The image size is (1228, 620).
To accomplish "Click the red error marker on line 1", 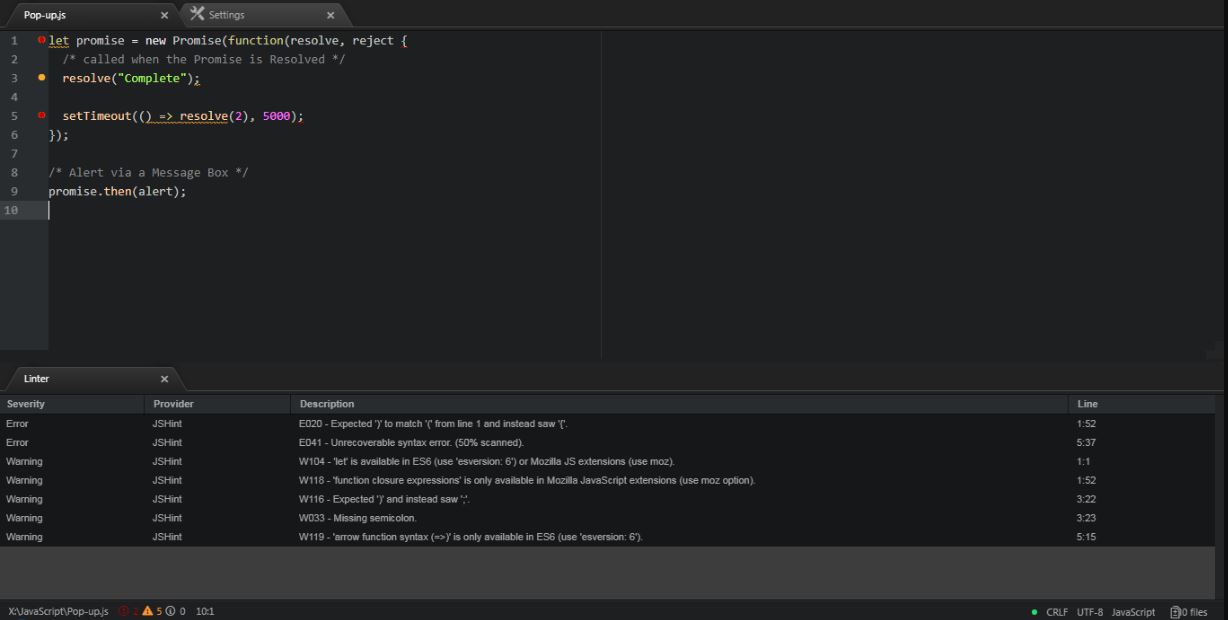I will [x=41, y=40].
